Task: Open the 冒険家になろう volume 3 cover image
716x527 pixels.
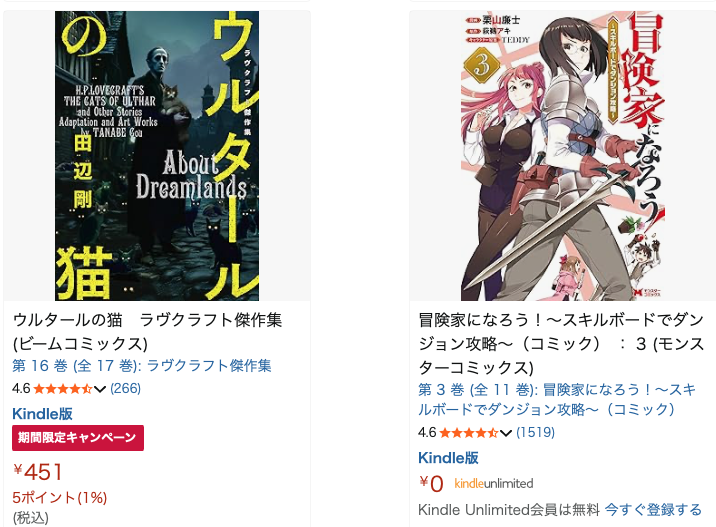Action: pyautogui.click(x=563, y=156)
